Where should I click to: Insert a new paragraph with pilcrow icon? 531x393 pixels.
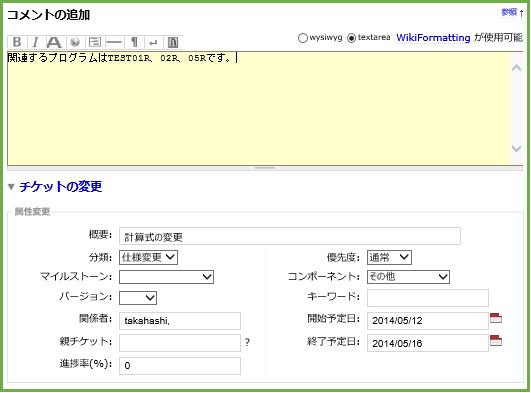[134, 42]
